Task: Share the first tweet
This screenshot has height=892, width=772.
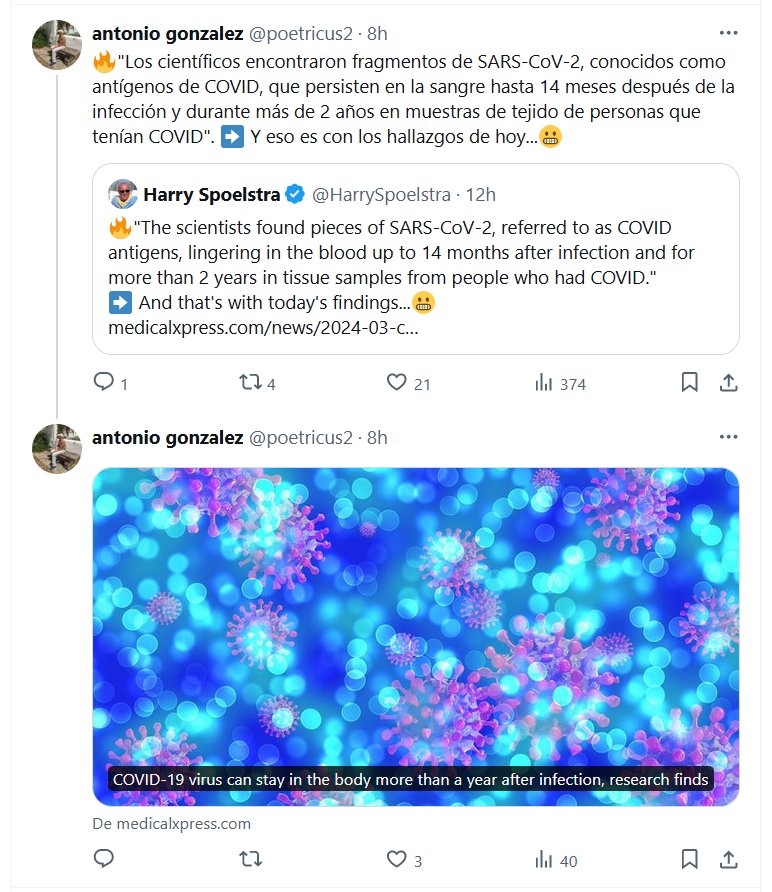Action: (x=729, y=382)
